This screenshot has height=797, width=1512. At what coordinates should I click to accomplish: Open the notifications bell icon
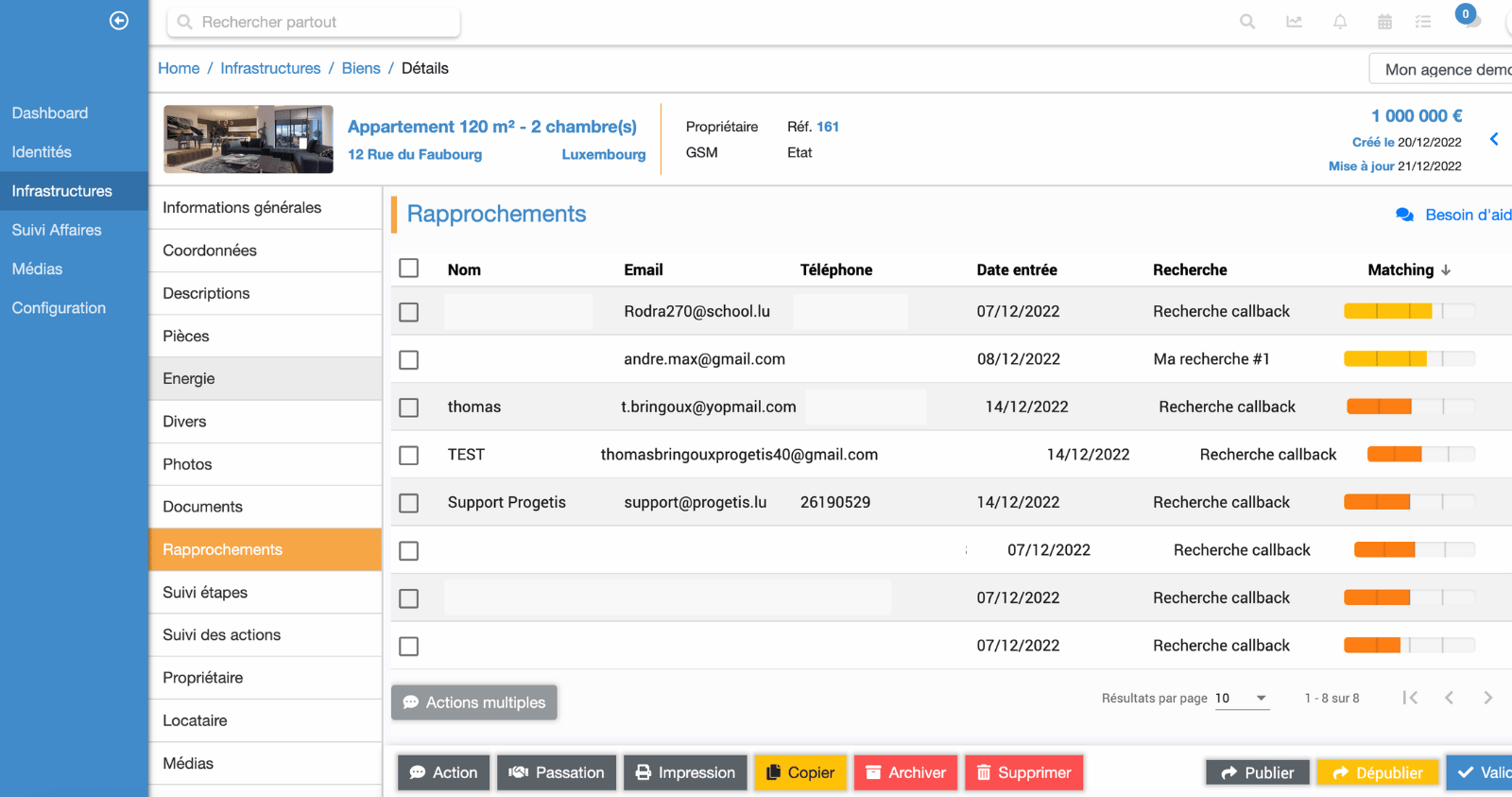point(1340,22)
